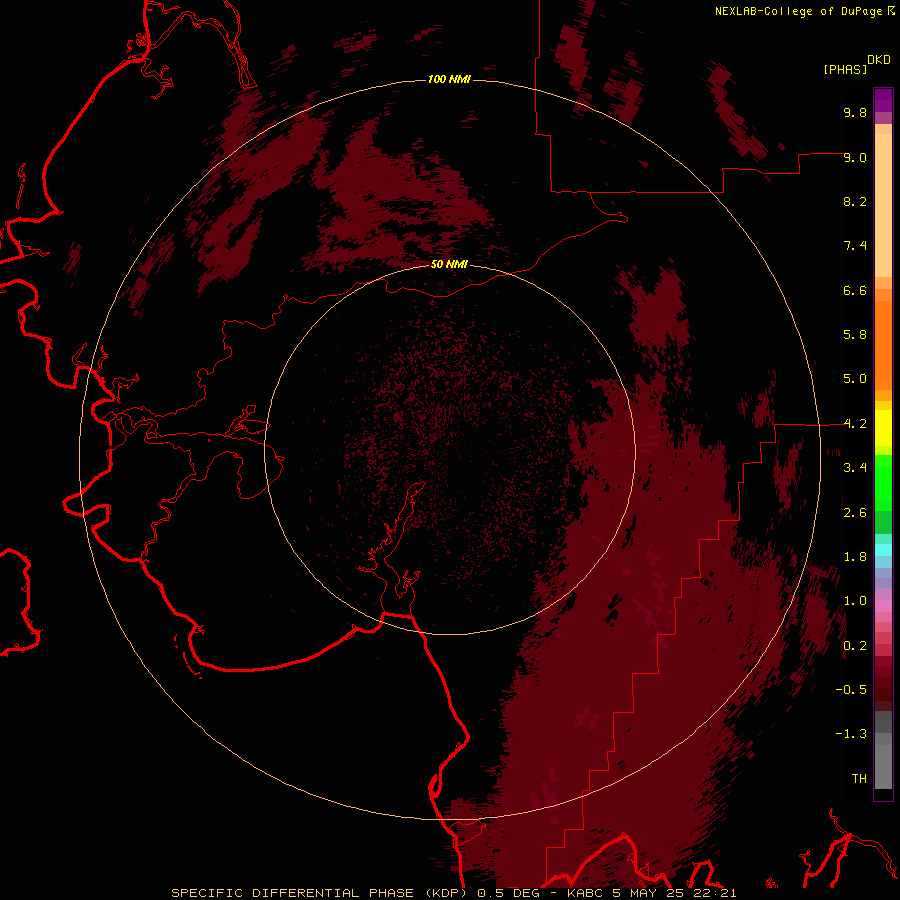Pick the pink segment of the color scale
900x900 pixels.
coord(883,606)
